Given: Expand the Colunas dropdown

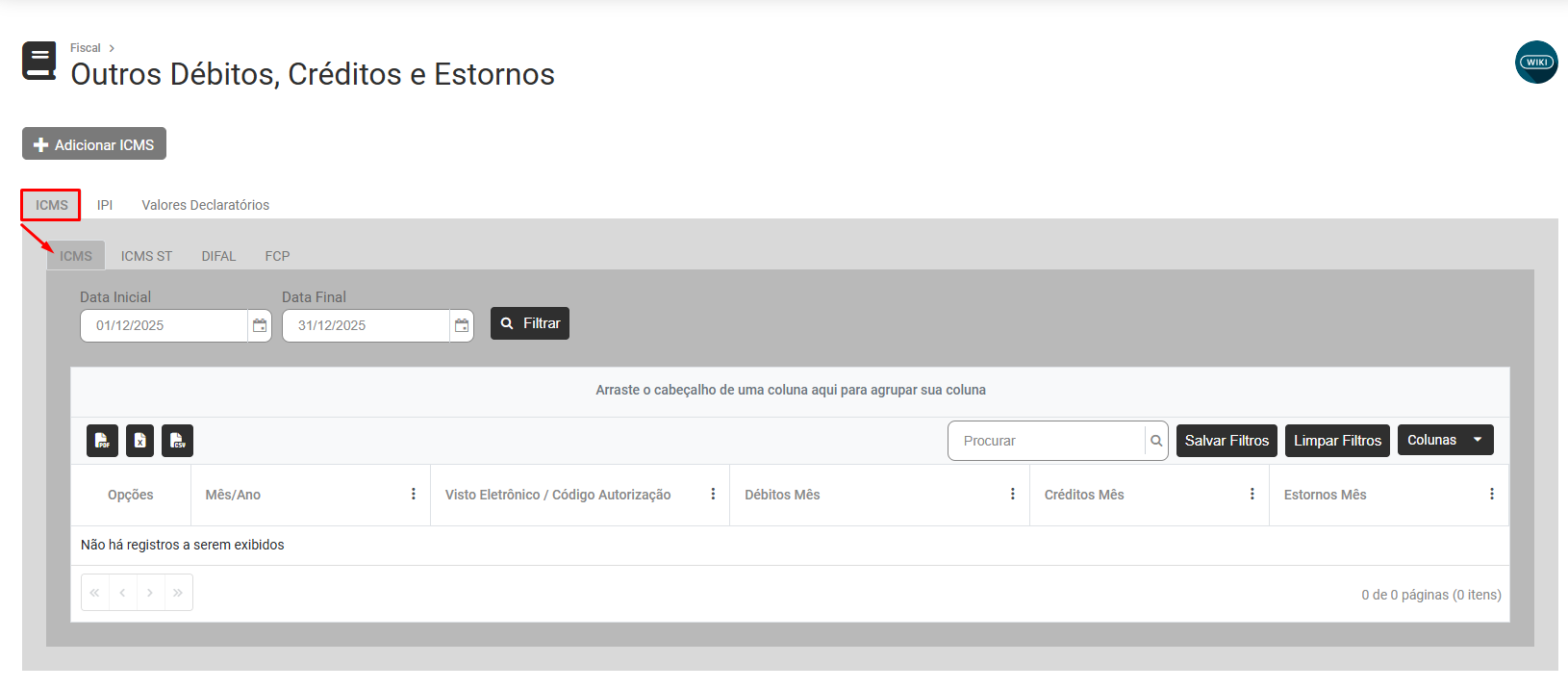Looking at the screenshot, I should click(1445, 440).
